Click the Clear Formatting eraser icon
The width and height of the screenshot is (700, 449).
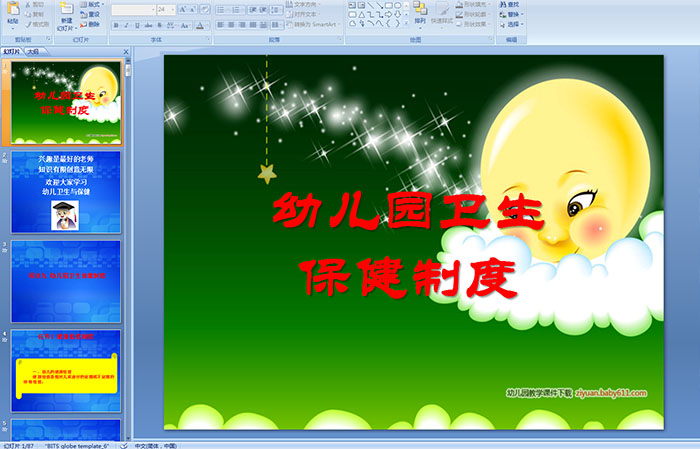tap(204, 9)
